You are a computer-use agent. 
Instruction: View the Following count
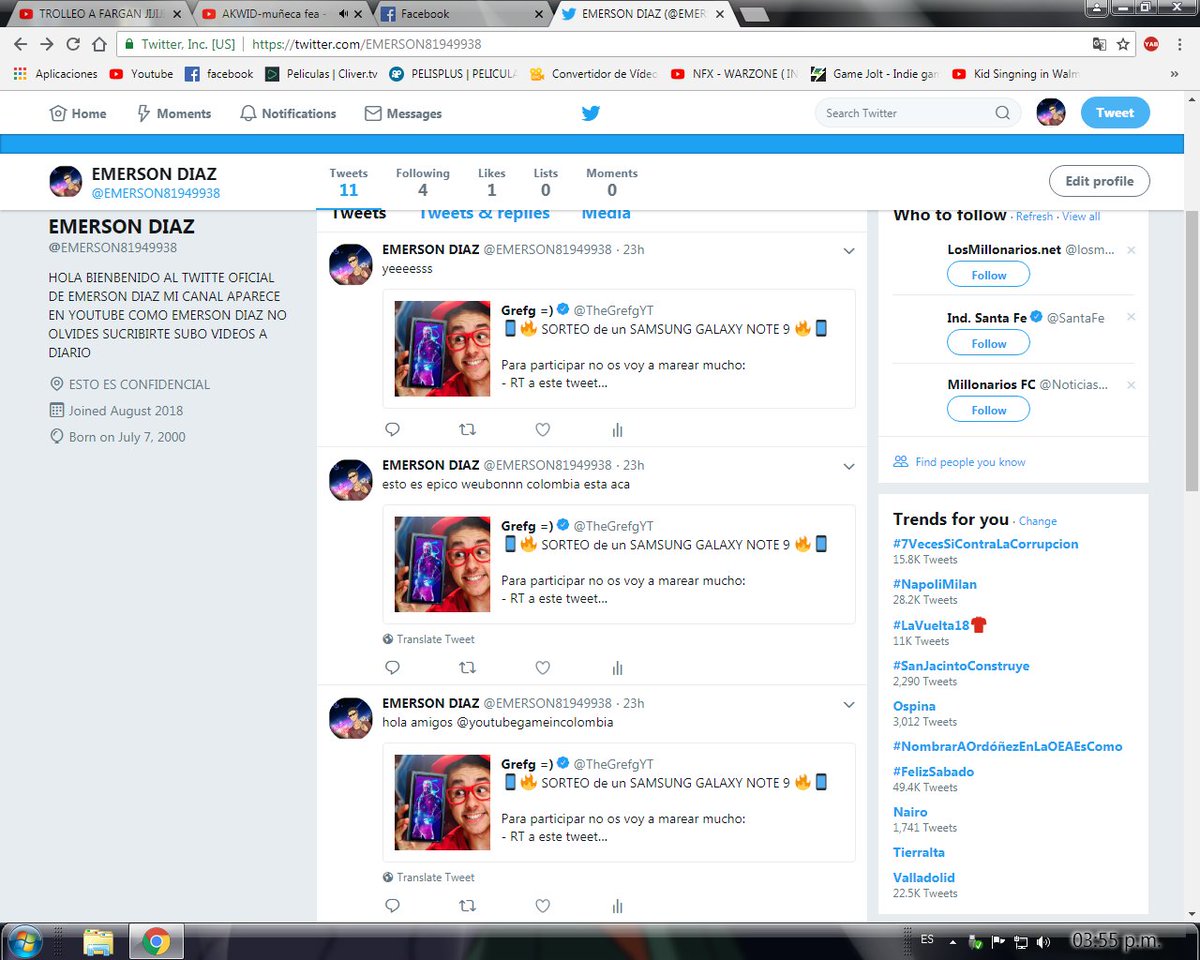[x=422, y=182]
